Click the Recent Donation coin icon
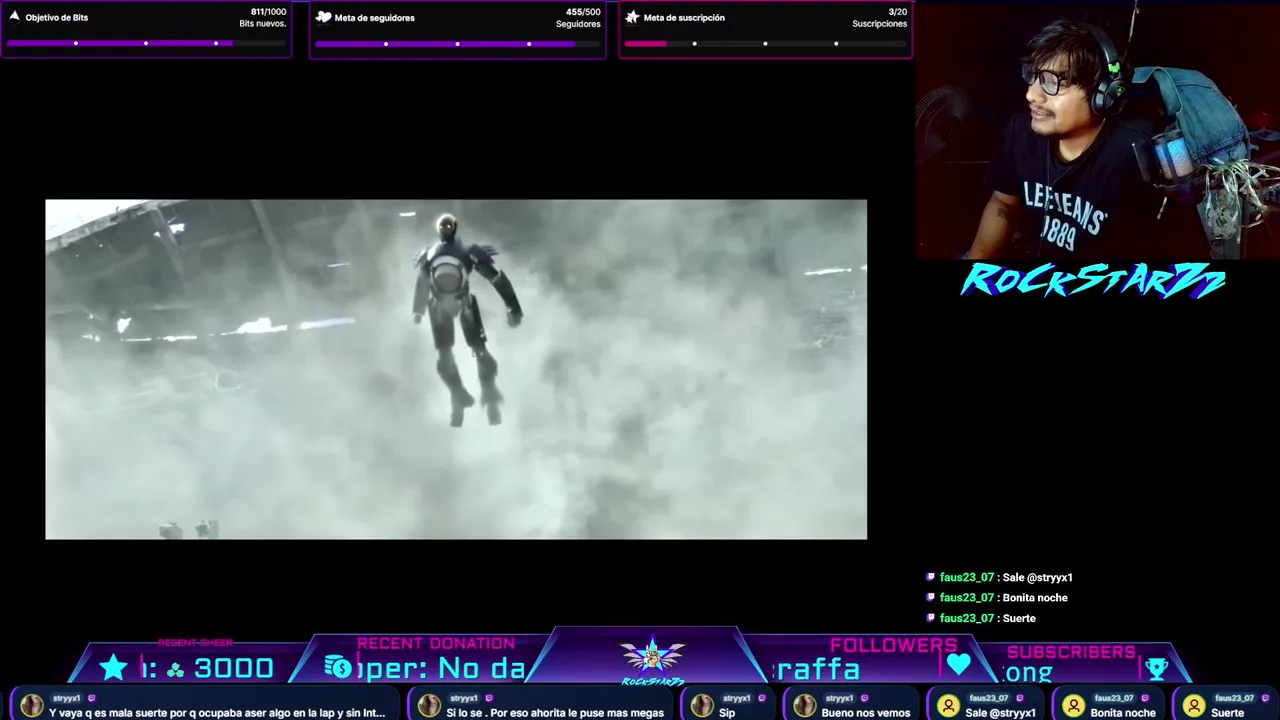Image resolution: width=1280 pixels, height=720 pixels. [338, 667]
